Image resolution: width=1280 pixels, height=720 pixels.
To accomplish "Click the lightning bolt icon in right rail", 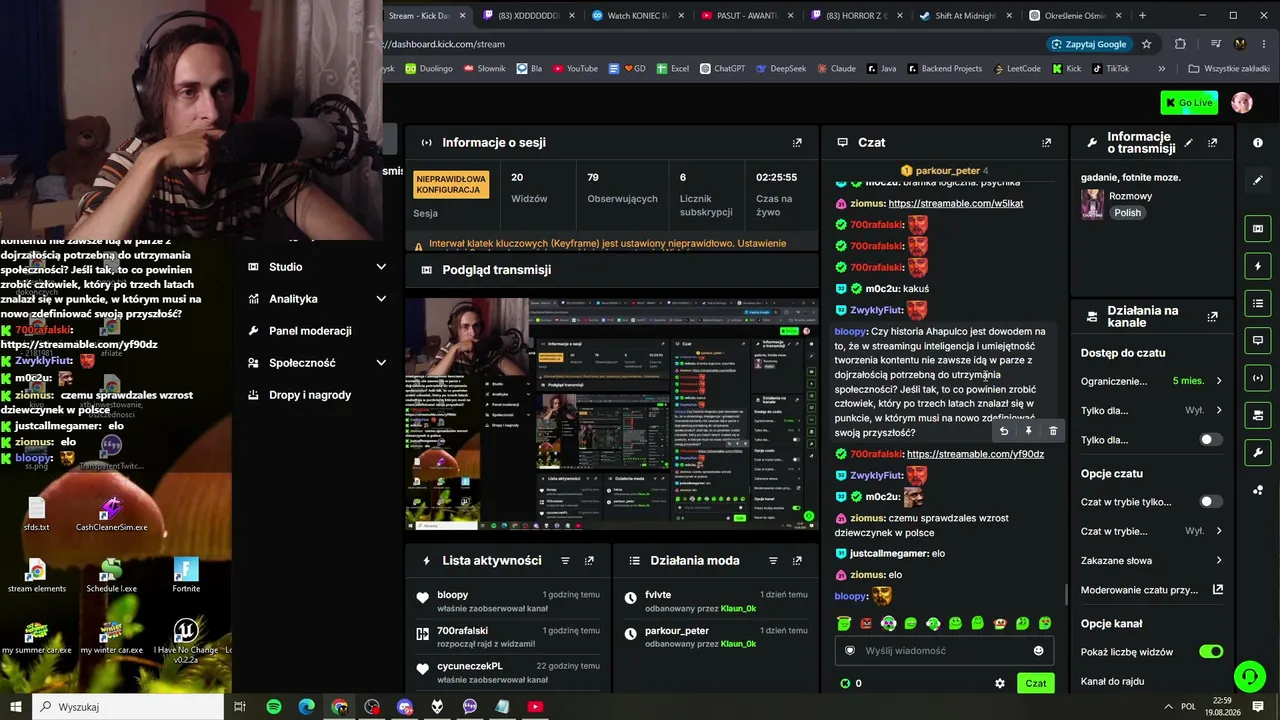I will point(1258,266).
